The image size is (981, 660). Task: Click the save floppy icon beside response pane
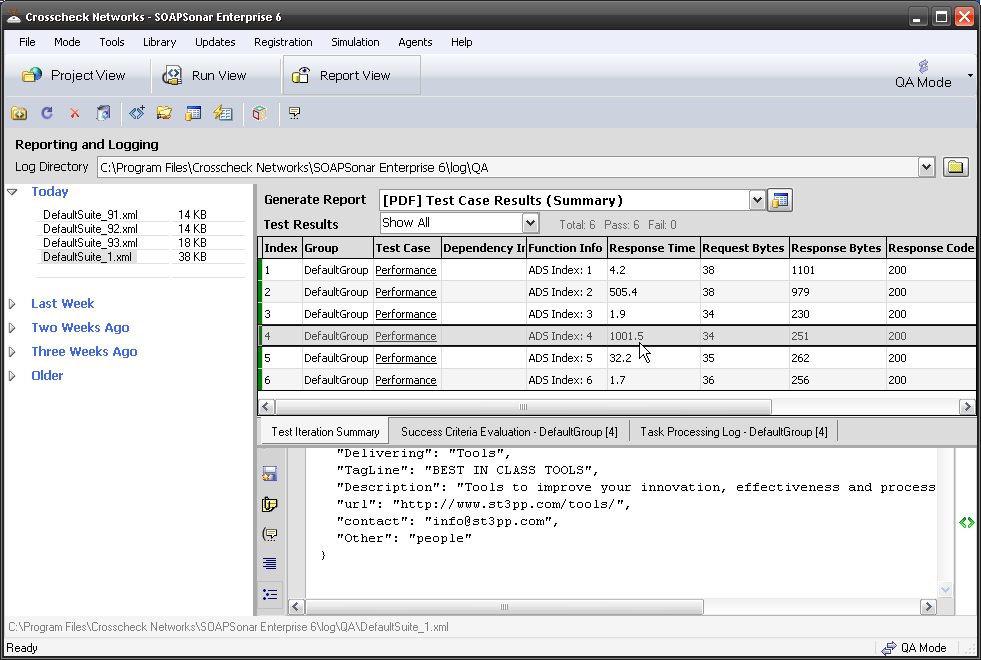click(270, 474)
